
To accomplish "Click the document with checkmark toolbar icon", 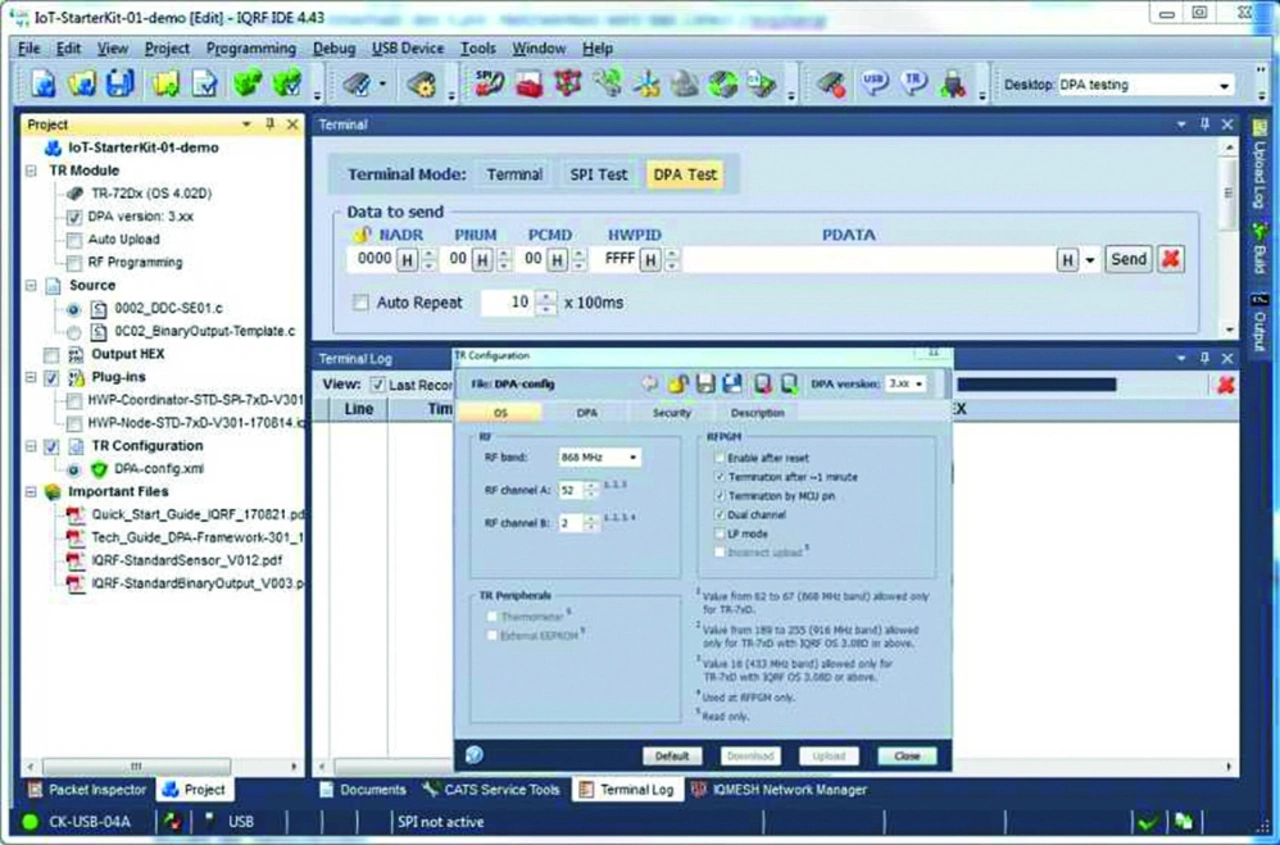I will point(206,85).
